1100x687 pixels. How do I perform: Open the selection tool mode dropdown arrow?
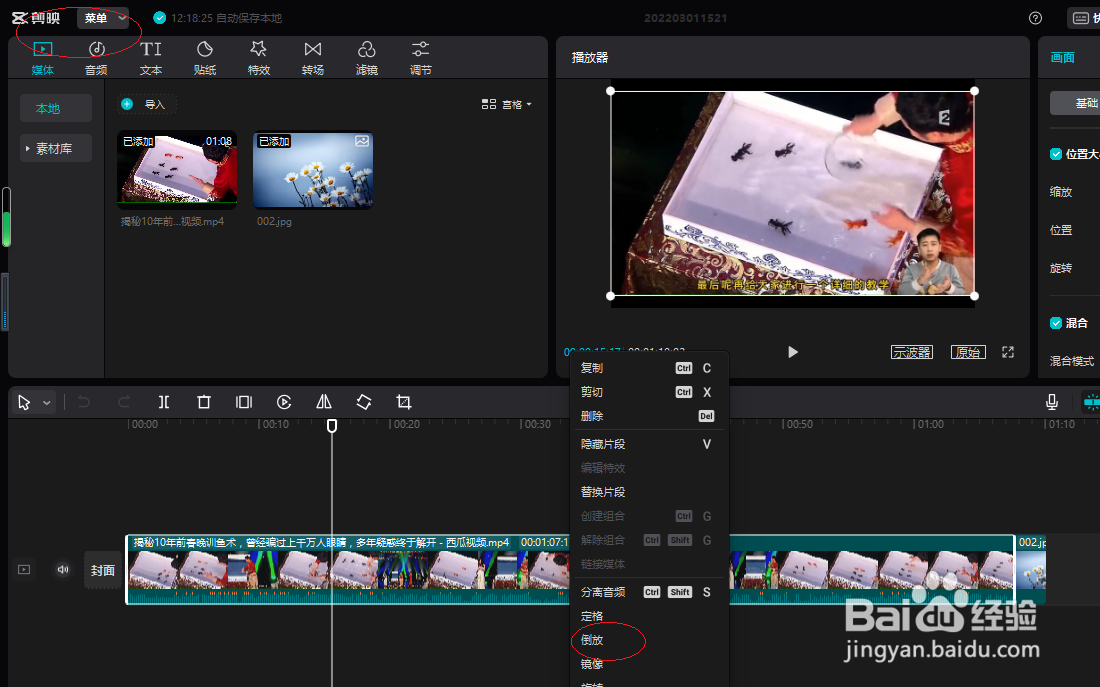click(47, 403)
